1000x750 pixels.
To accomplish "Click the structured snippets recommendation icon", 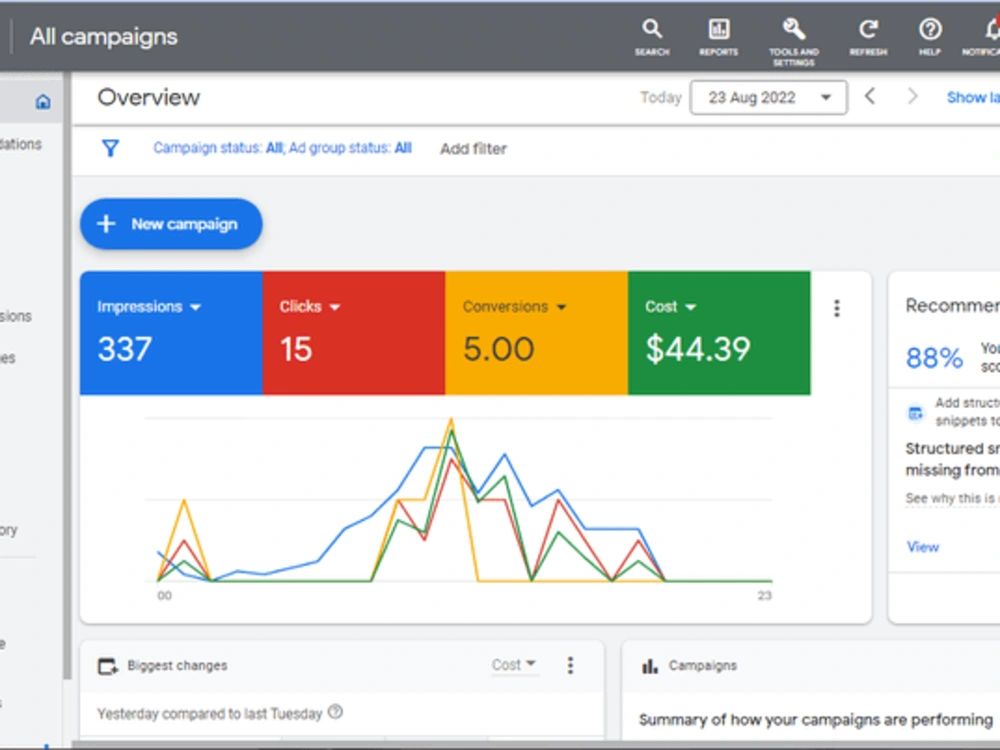I will click(x=915, y=413).
